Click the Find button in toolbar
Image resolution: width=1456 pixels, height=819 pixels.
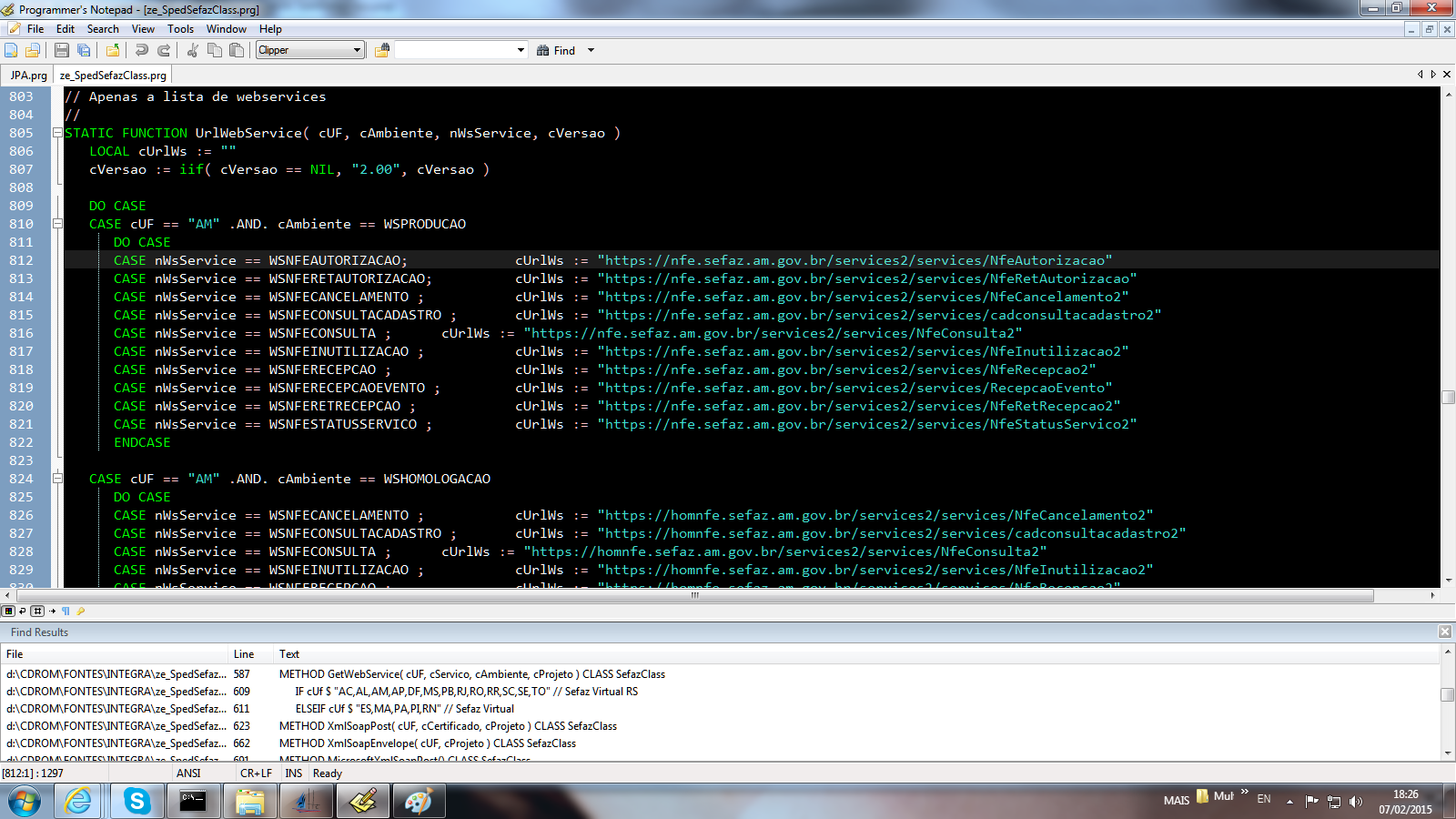pos(556,50)
